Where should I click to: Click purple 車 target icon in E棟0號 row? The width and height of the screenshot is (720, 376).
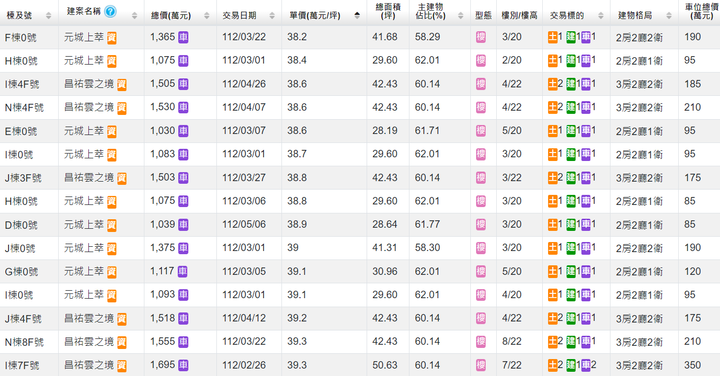[x=586, y=131]
